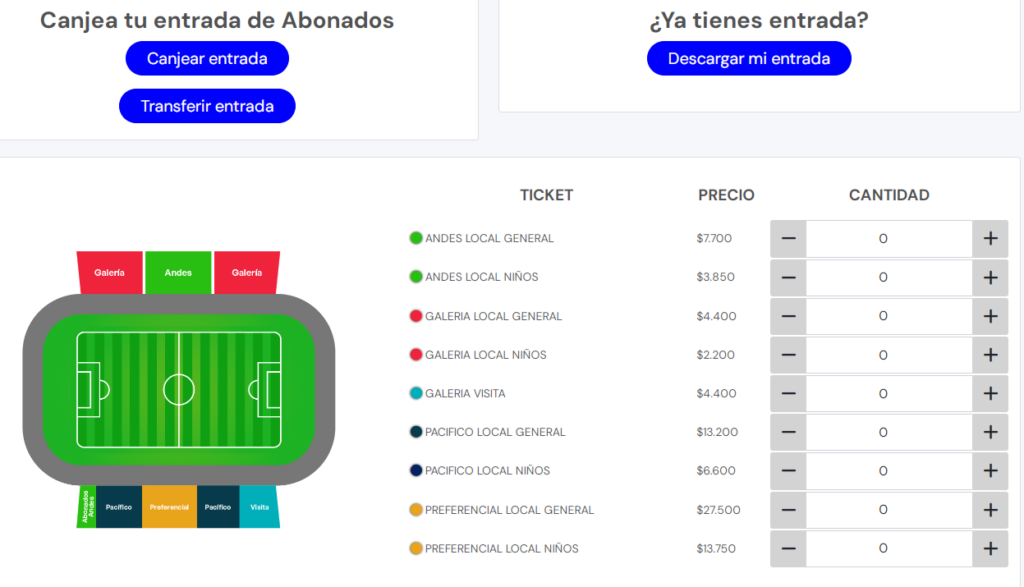Screen dimensions: 1024x587
Task: Open Descargar mi entrada
Action: point(749,59)
